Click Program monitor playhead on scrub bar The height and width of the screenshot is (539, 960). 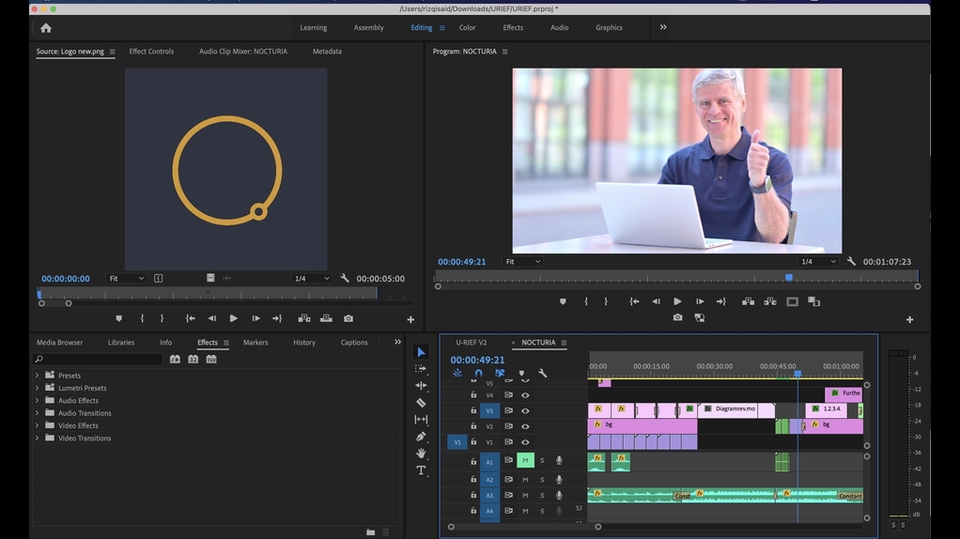(789, 277)
